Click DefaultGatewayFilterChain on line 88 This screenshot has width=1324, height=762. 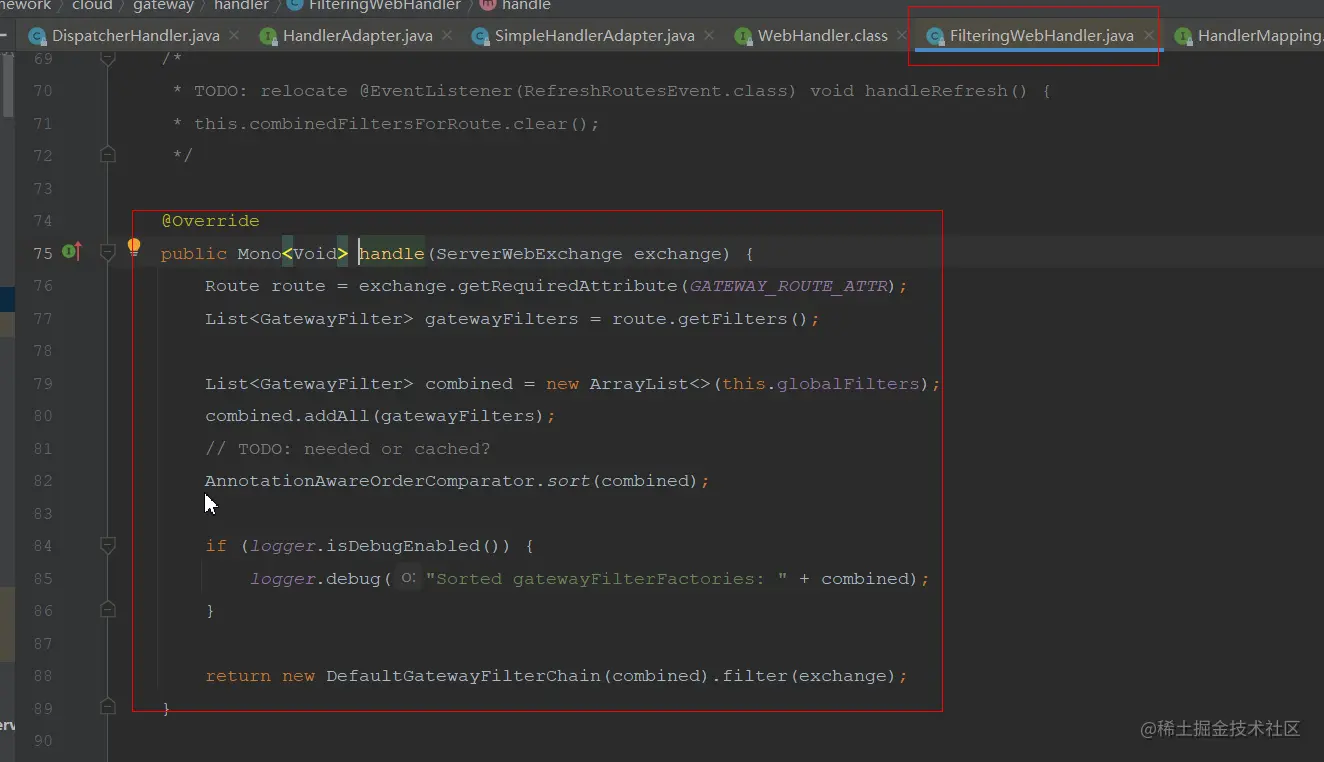point(463,676)
